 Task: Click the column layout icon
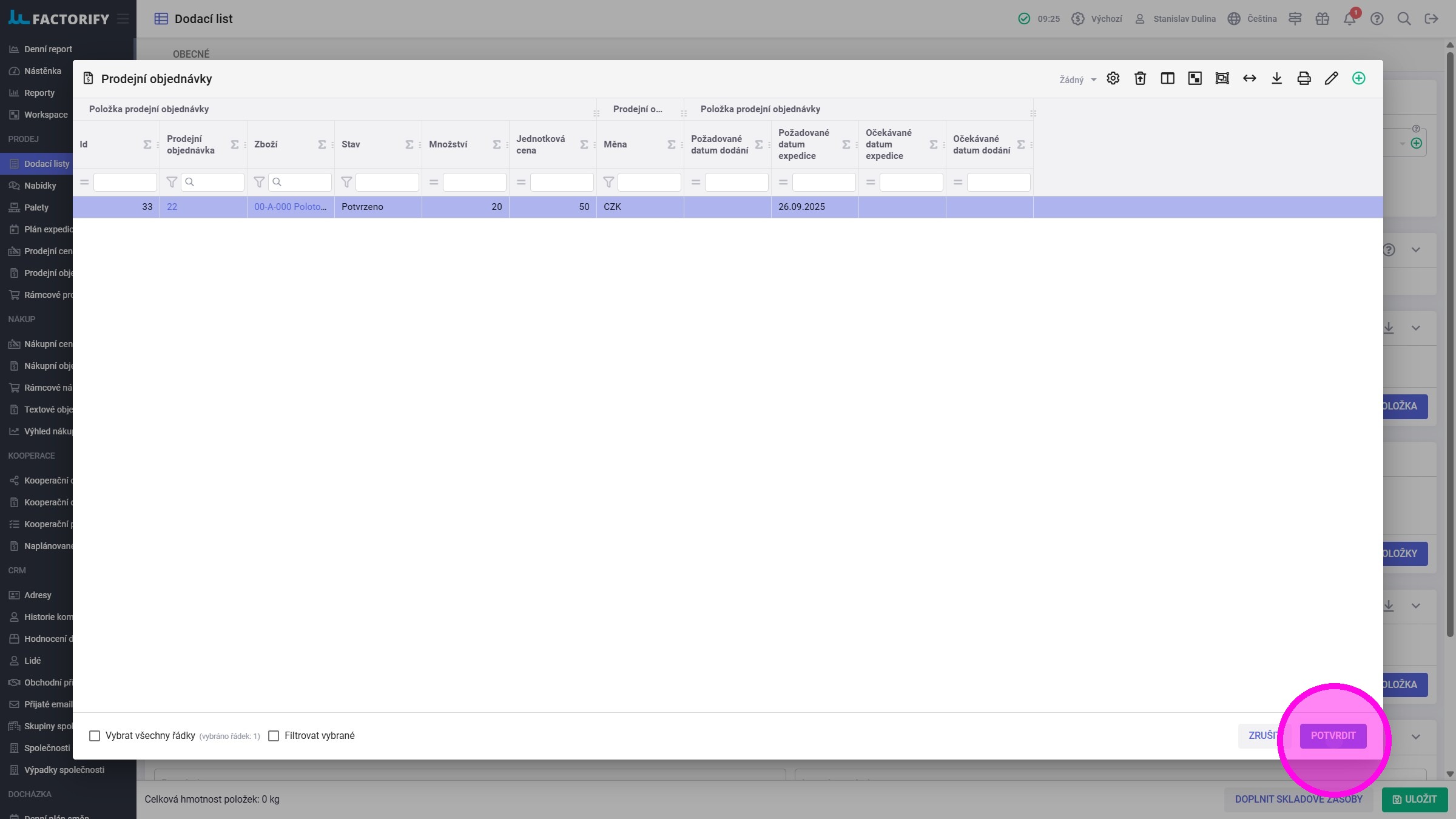[1167, 79]
